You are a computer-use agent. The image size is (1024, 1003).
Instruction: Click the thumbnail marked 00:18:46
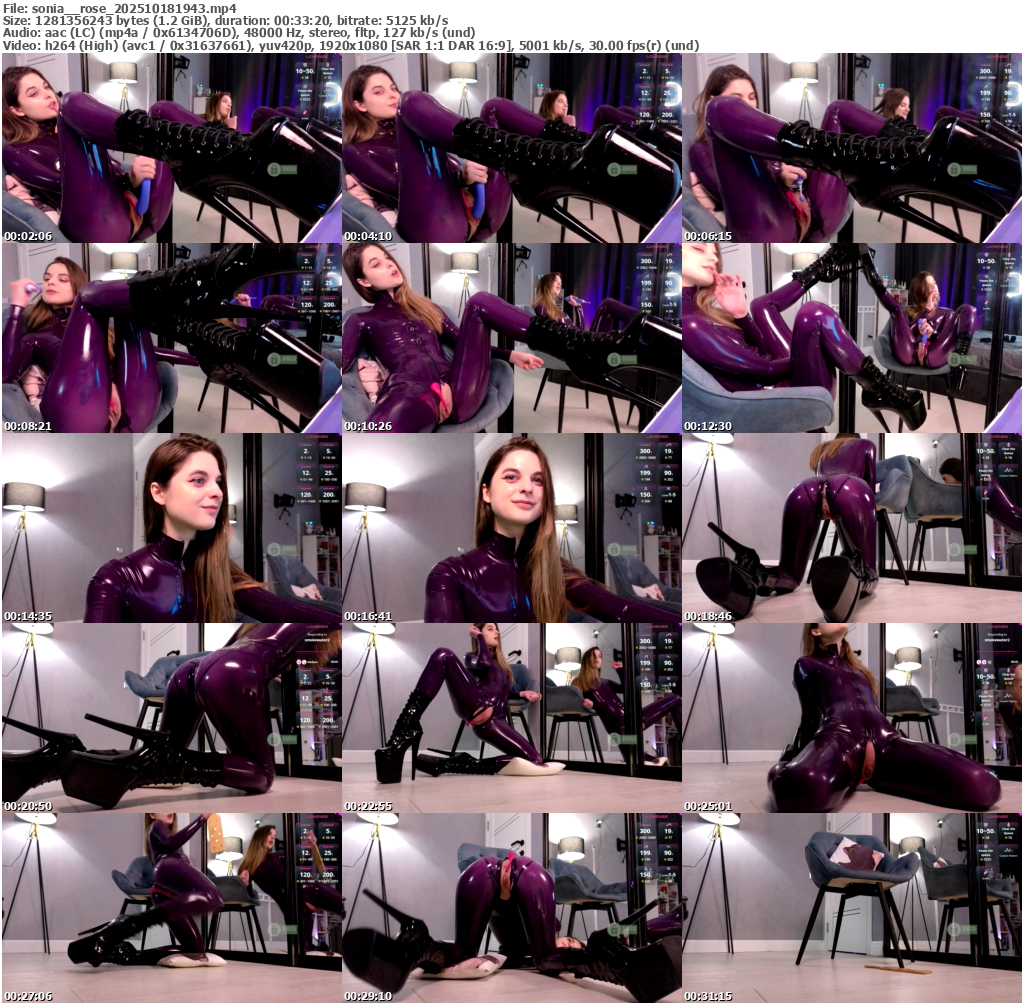click(x=851, y=528)
